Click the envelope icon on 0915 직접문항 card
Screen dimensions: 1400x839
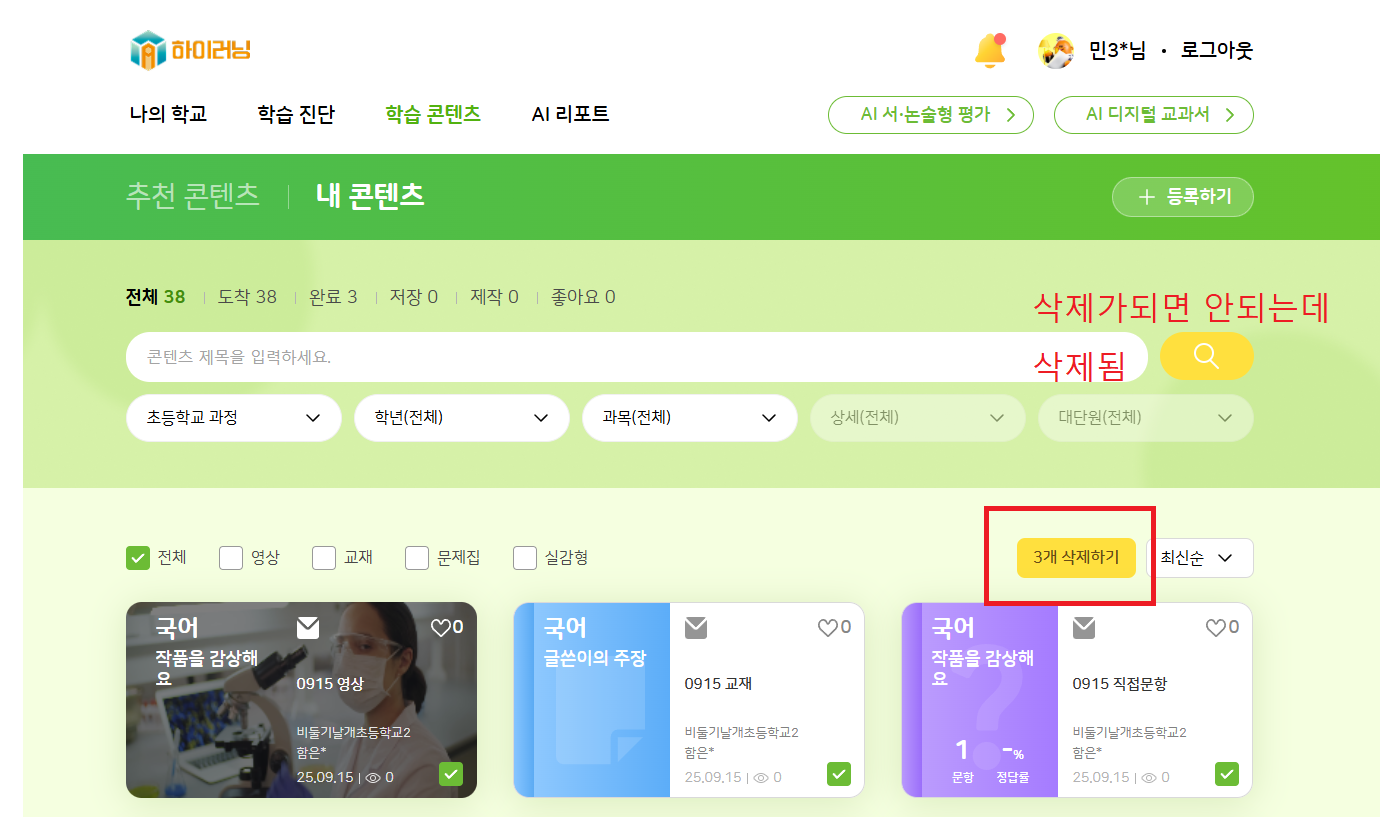click(x=1084, y=627)
